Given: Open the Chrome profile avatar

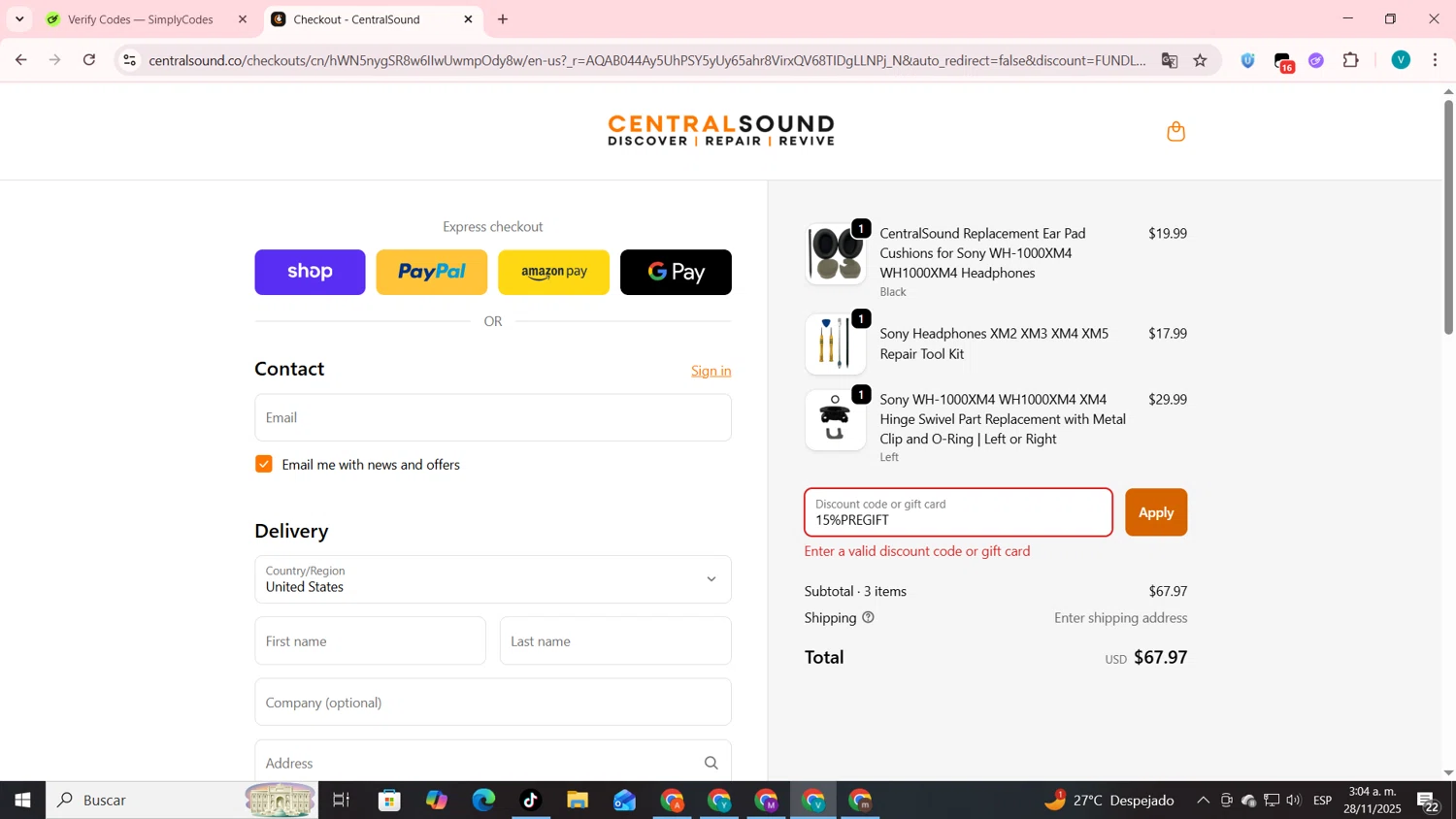Looking at the screenshot, I should tap(1401, 60).
